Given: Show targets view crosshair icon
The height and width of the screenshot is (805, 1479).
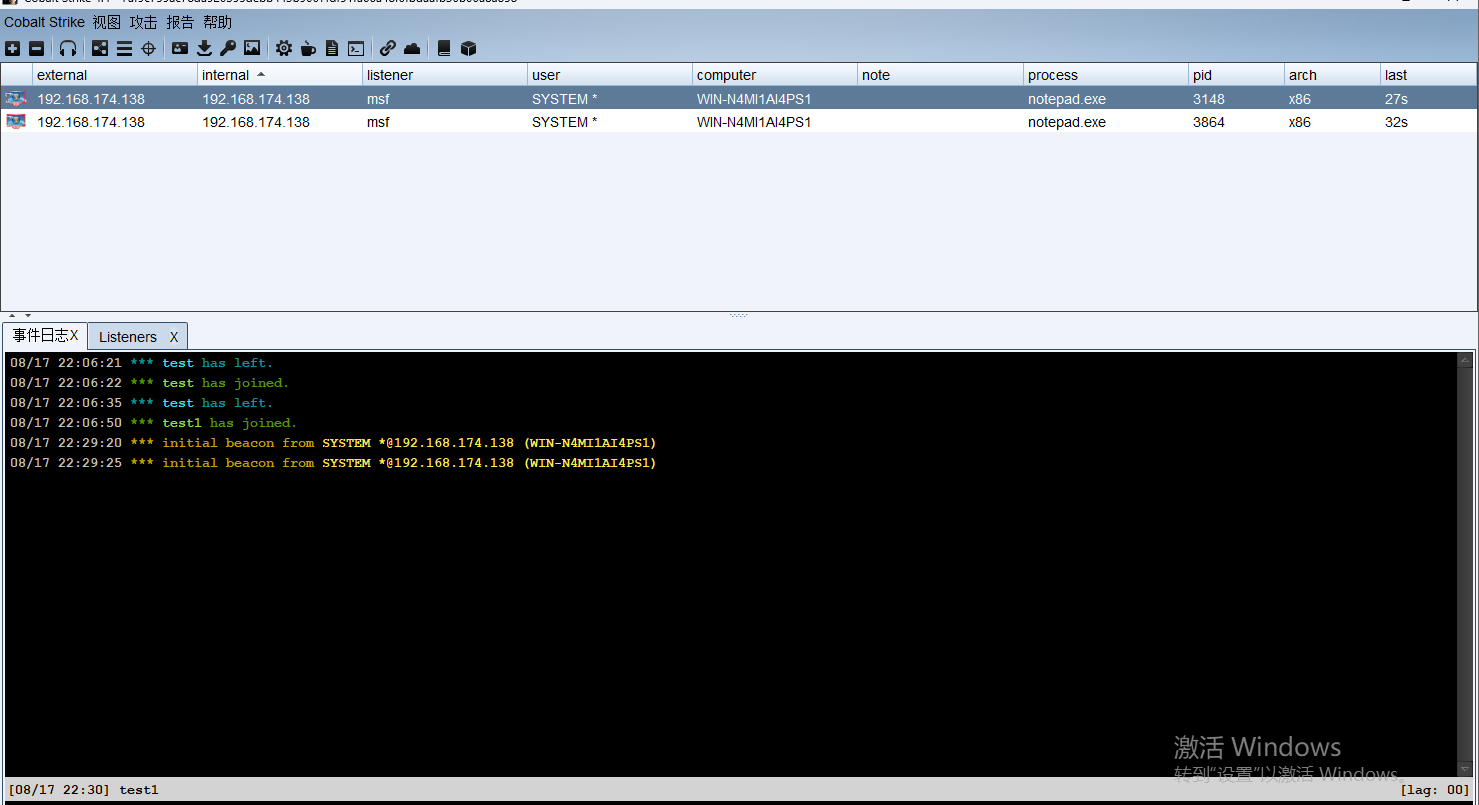Looking at the screenshot, I should point(148,48).
